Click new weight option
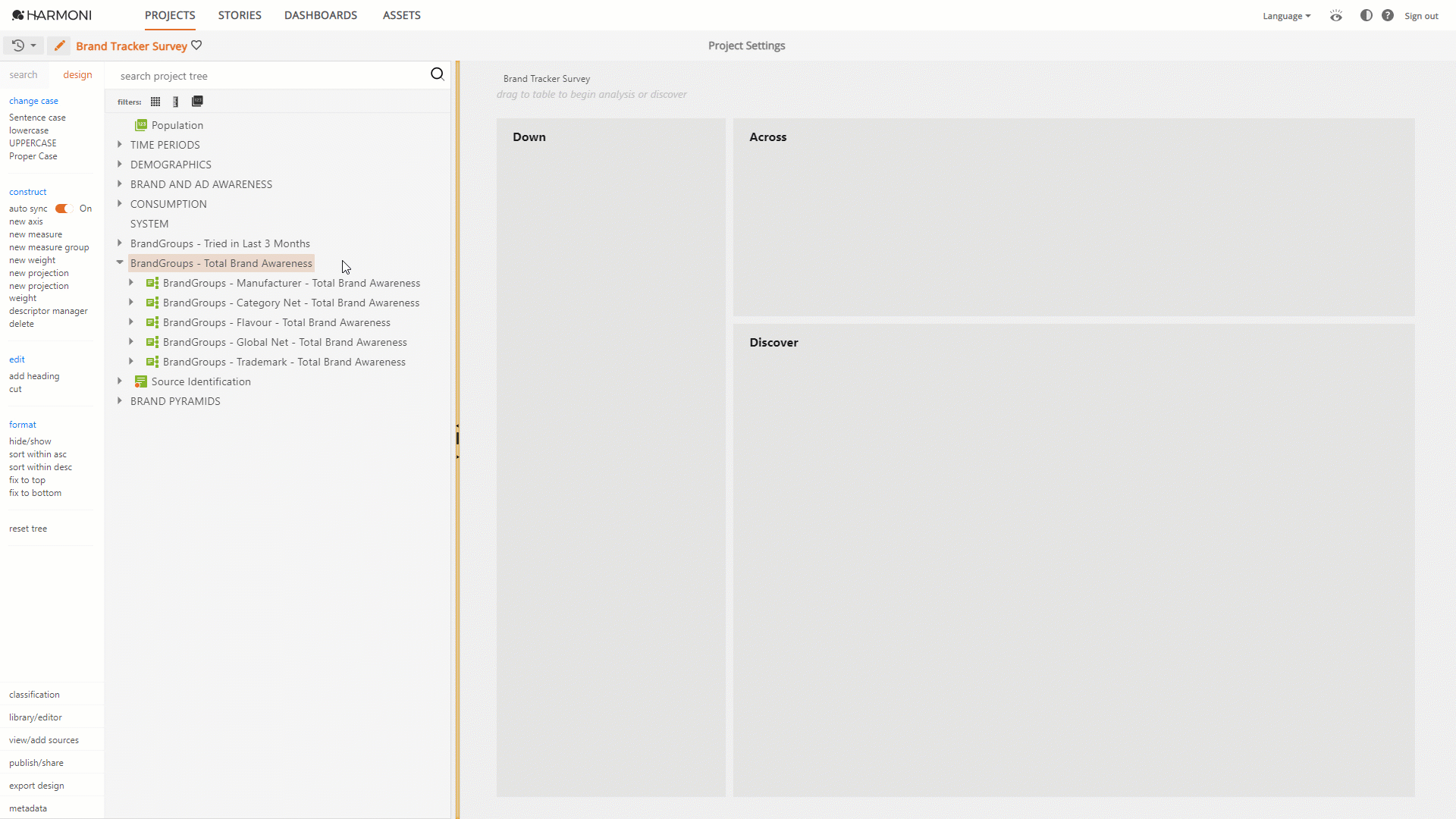Viewport: 1456px width, 819px height. click(33, 260)
